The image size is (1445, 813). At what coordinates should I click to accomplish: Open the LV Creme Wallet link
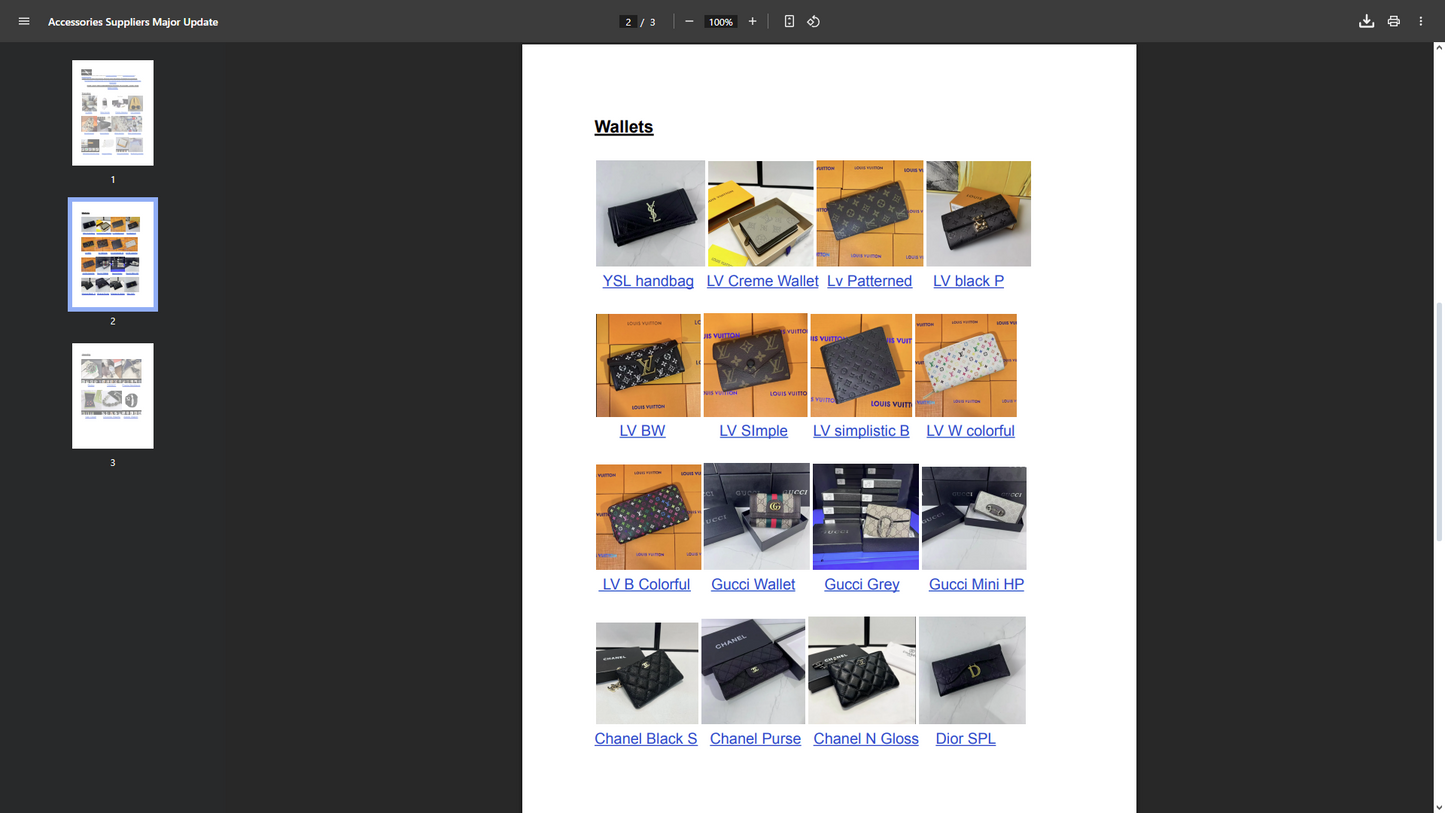[762, 281]
